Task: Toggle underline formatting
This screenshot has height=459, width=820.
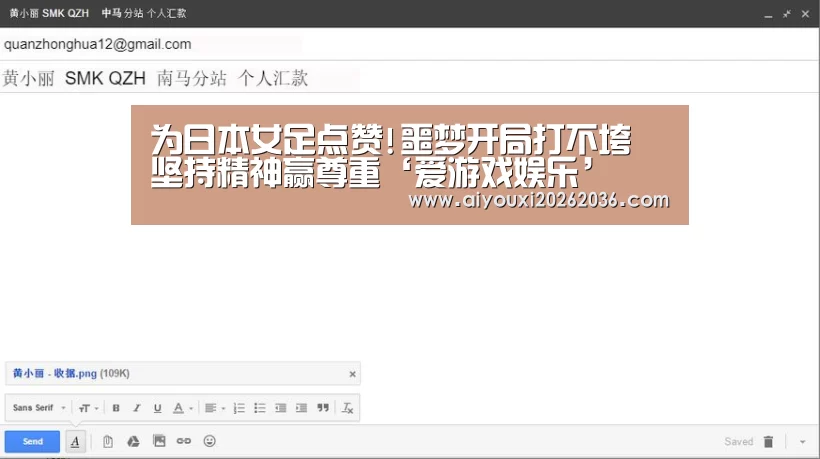Action: point(157,408)
